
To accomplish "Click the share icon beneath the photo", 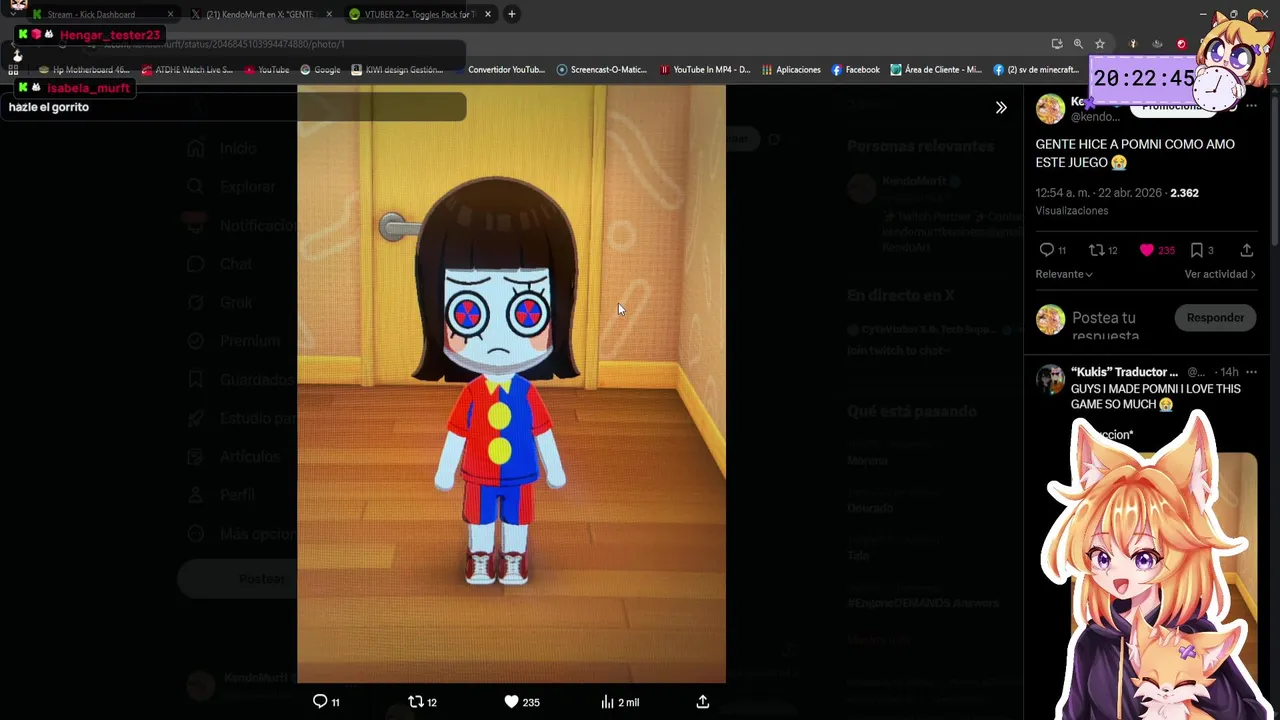I will (x=703, y=702).
